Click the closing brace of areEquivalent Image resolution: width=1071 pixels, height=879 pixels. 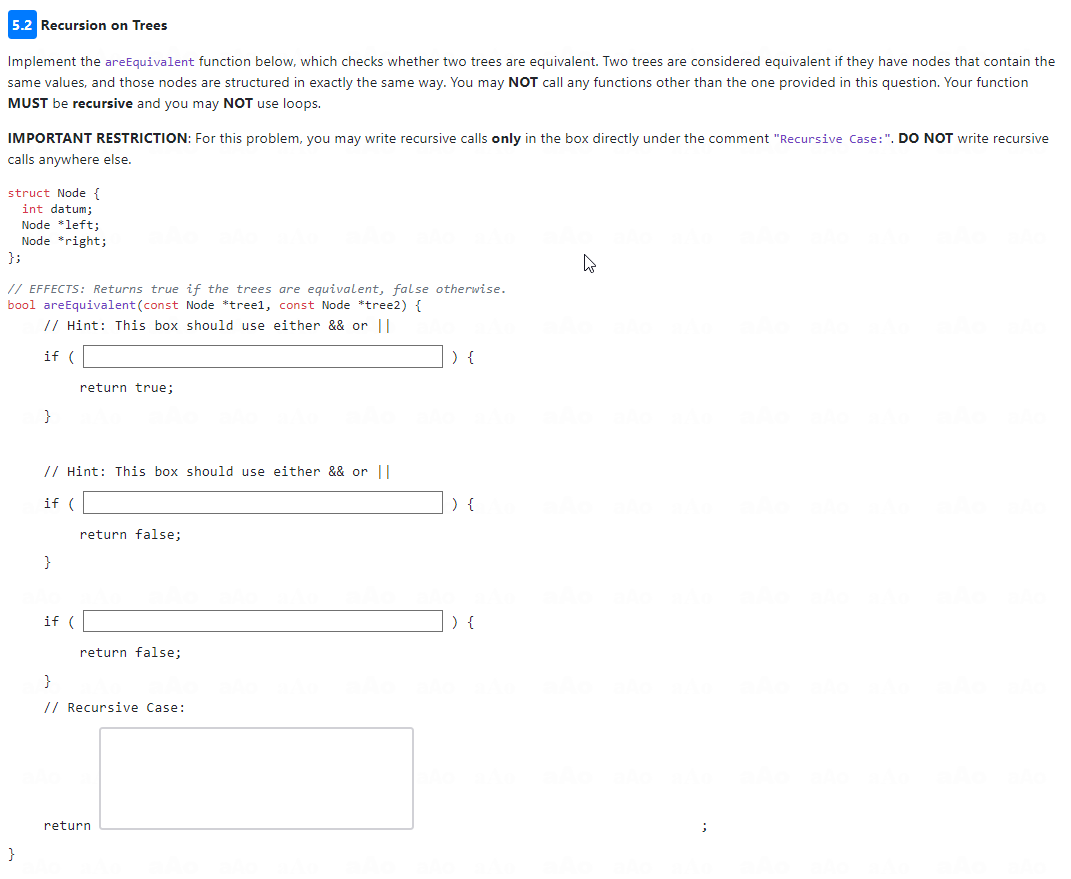(10, 853)
